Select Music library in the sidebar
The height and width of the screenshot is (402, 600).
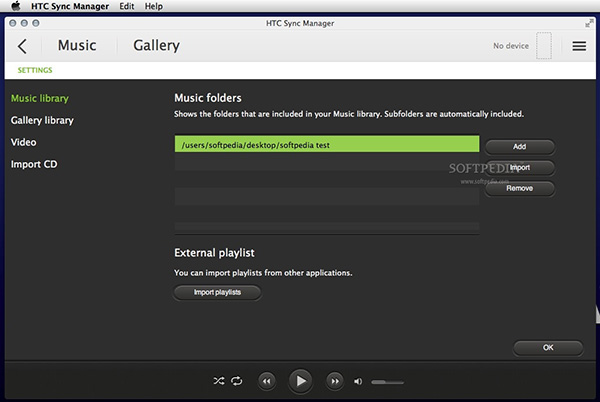tap(40, 98)
